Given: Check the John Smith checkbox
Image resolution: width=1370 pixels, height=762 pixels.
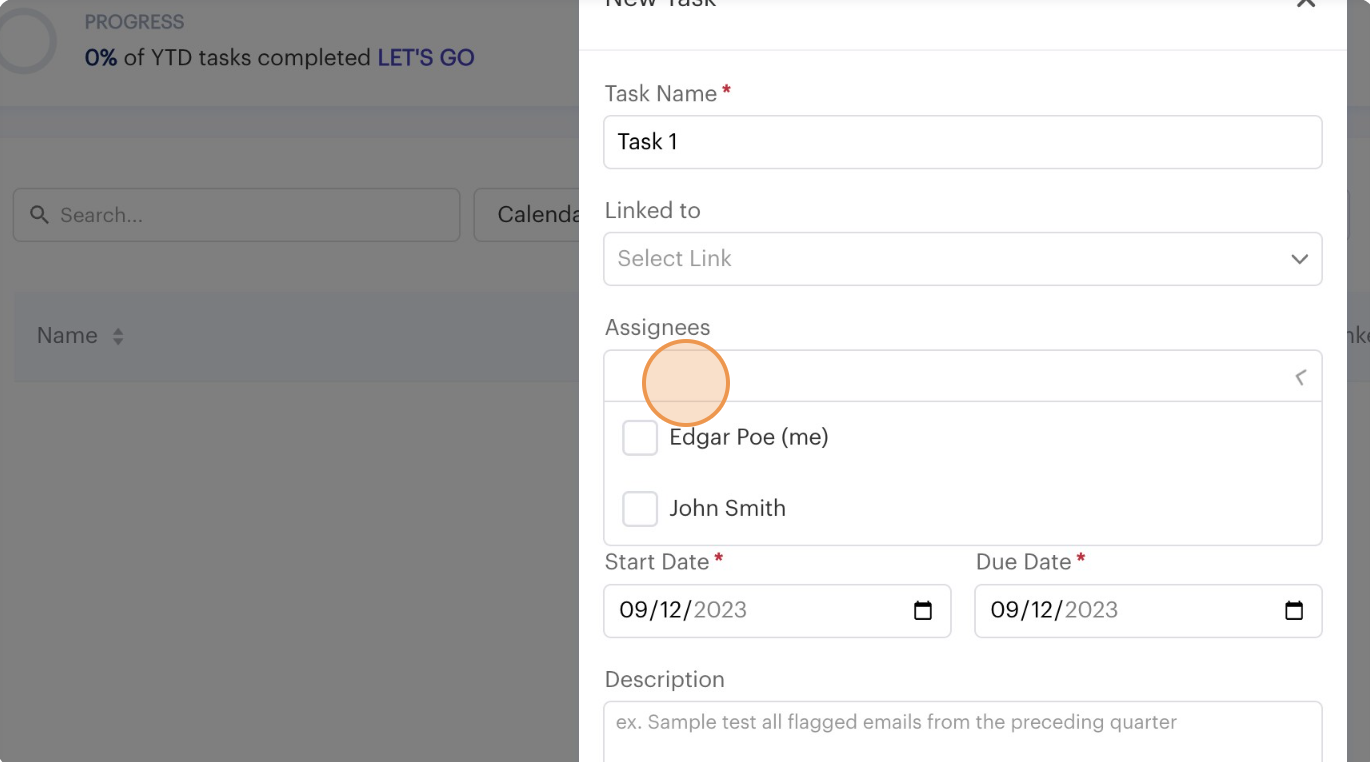Looking at the screenshot, I should (640, 509).
